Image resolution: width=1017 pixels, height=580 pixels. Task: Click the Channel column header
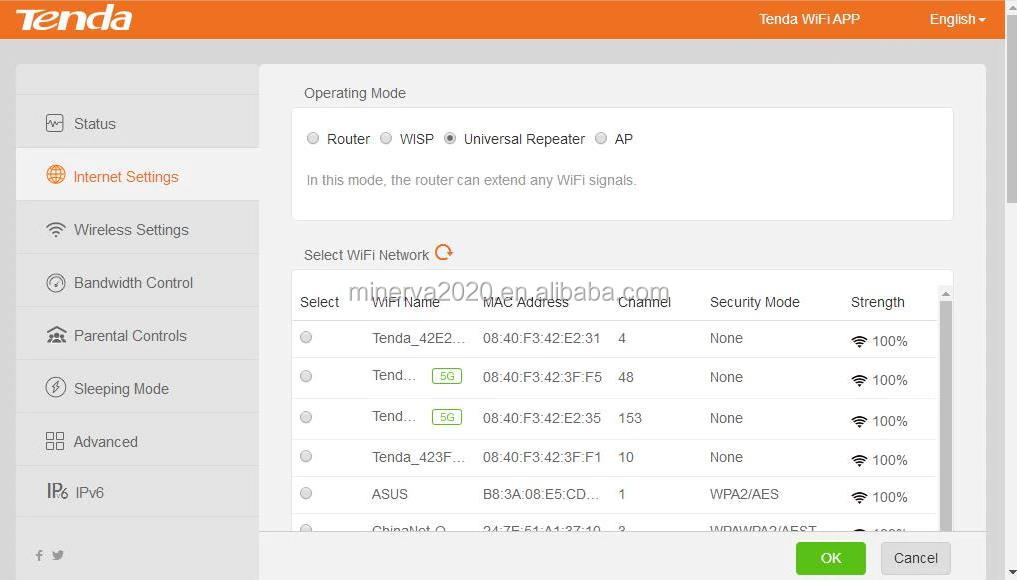(x=644, y=302)
